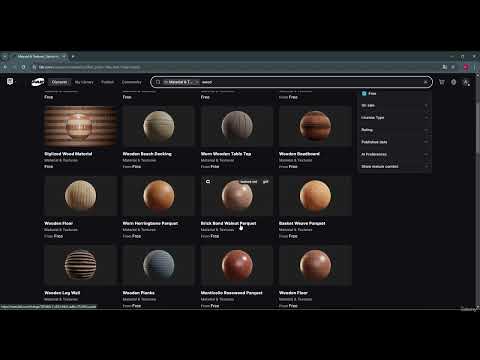Open the Brick Bond Walnut Parquet title link
Viewport: 480px width, 360px height.
click(228, 223)
